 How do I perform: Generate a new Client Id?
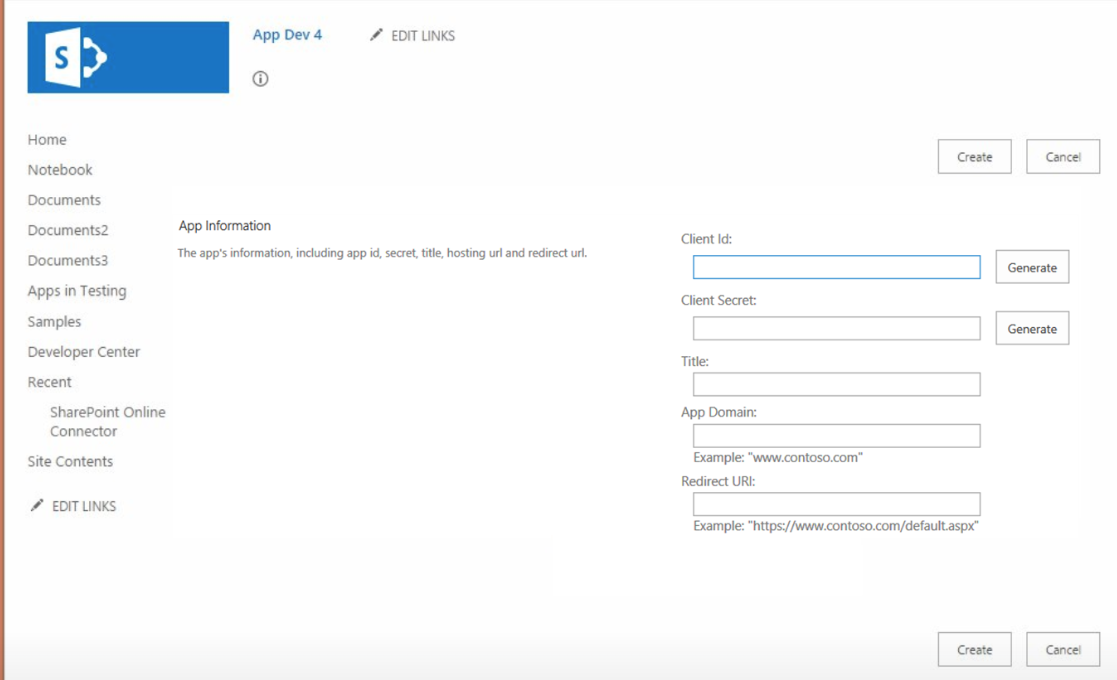1032,268
